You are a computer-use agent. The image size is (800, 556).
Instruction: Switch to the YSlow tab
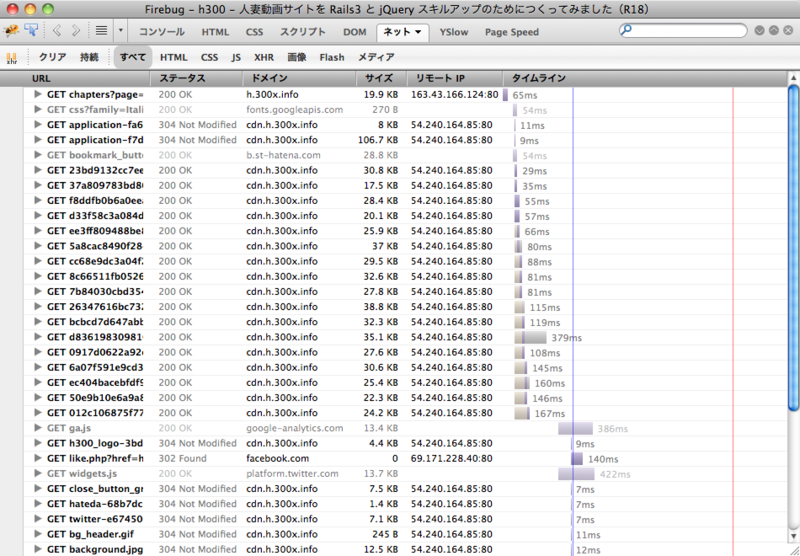click(x=454, y=32)
